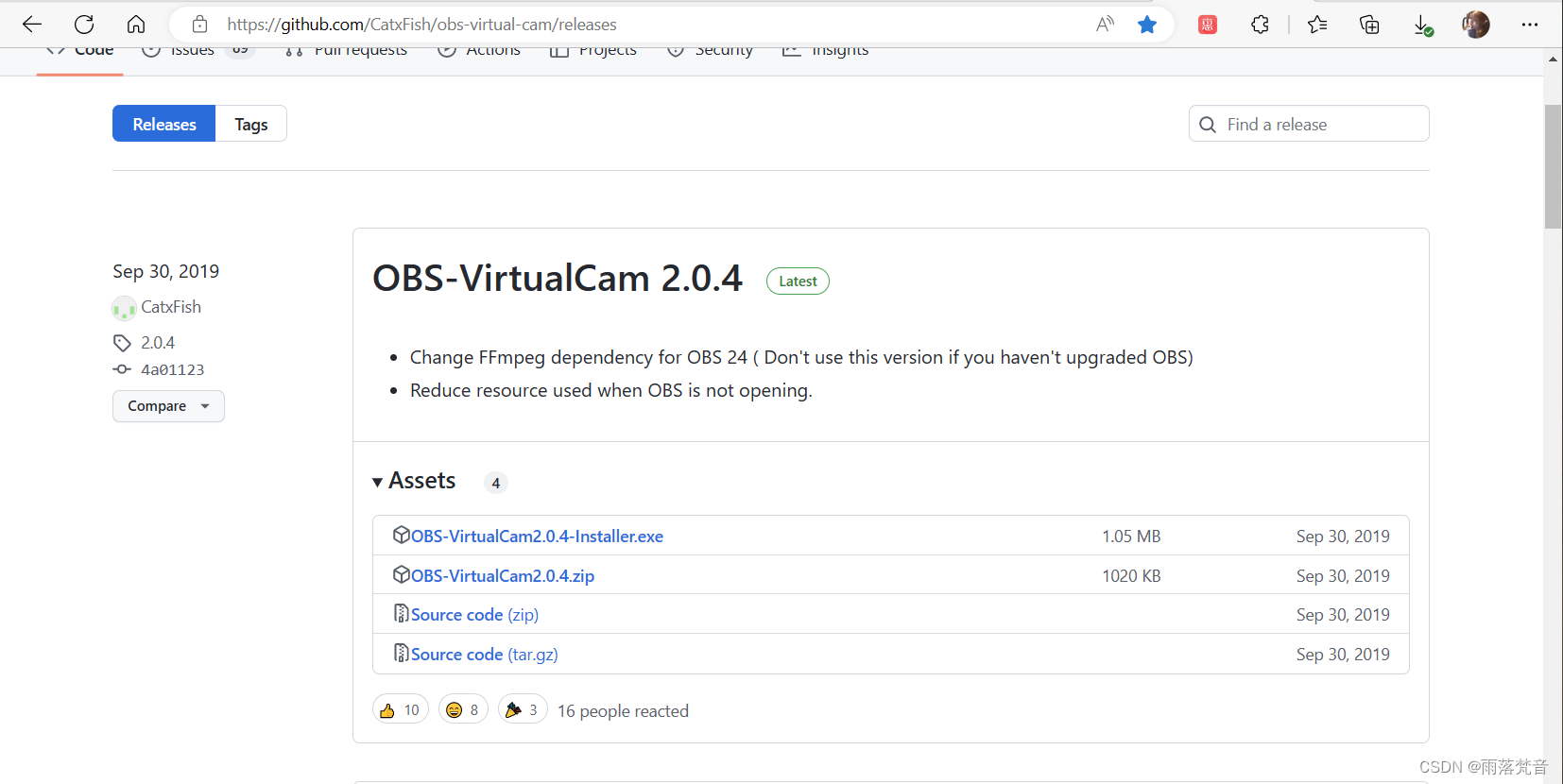Screen dimensions: 1563x784
Task: Open the Pull requests tab
Action: [346, 52]
